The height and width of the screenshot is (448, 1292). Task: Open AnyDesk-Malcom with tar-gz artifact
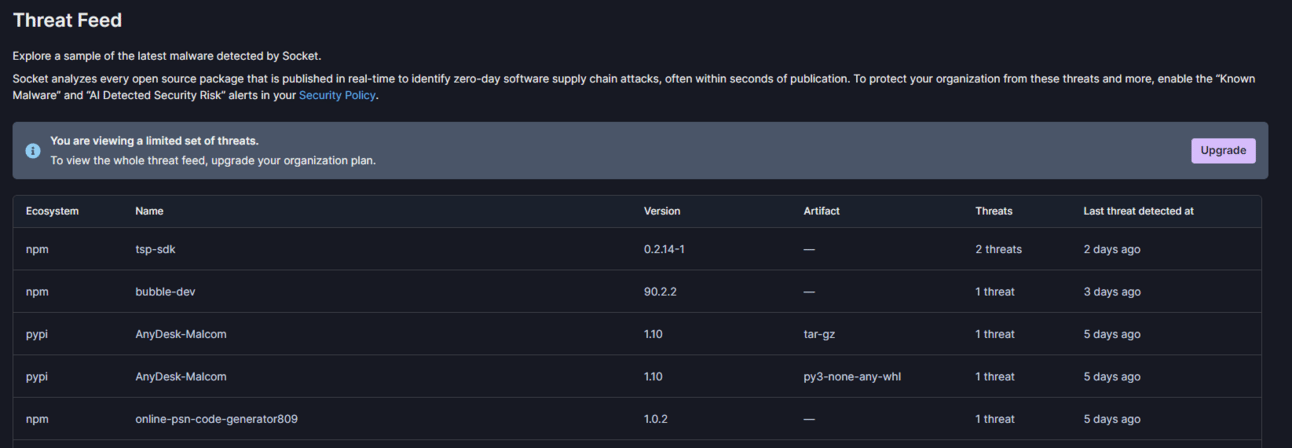click(x=181, y=334)
